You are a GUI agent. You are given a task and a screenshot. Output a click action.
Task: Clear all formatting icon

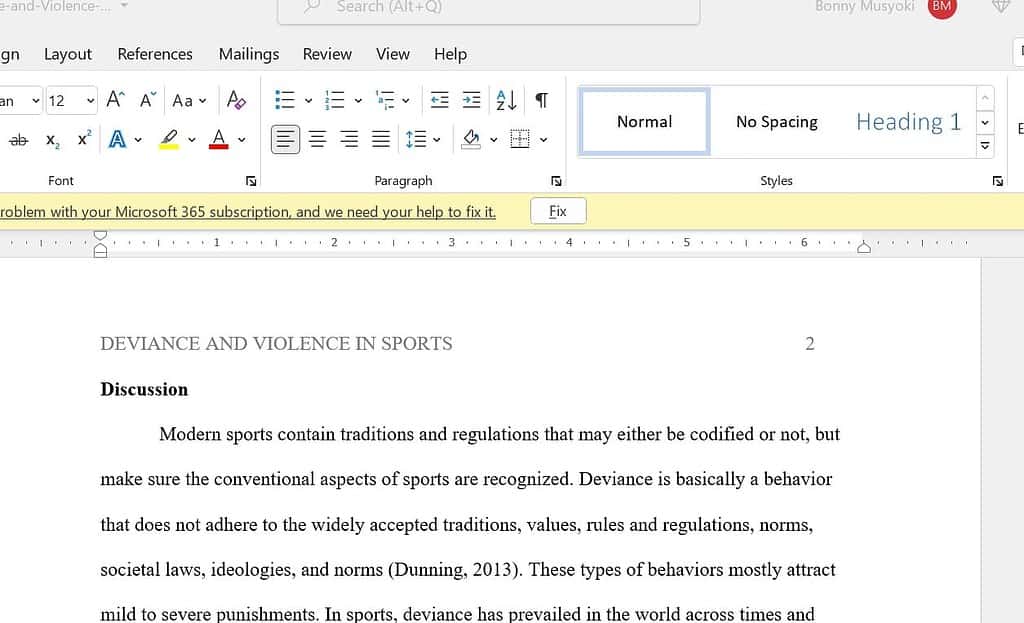tap(236, 100)
